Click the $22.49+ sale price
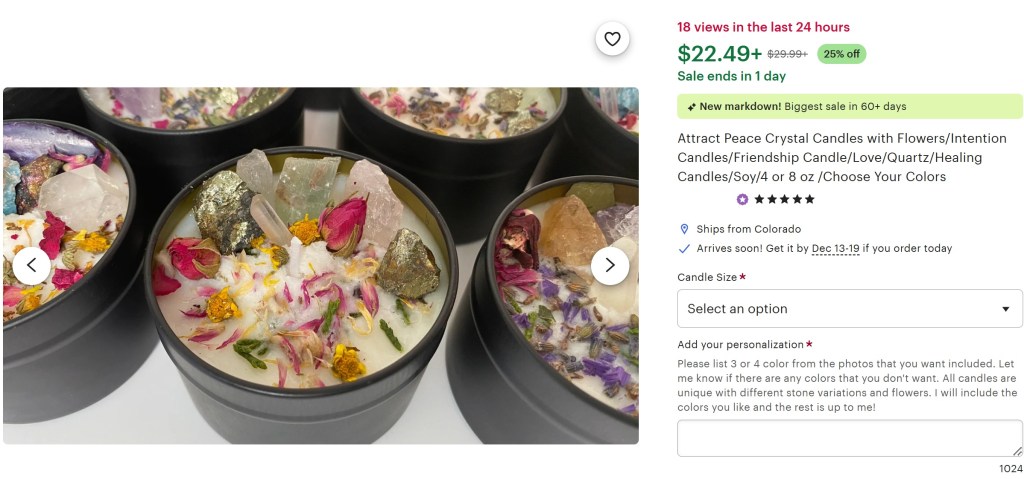 coord(719,53)
